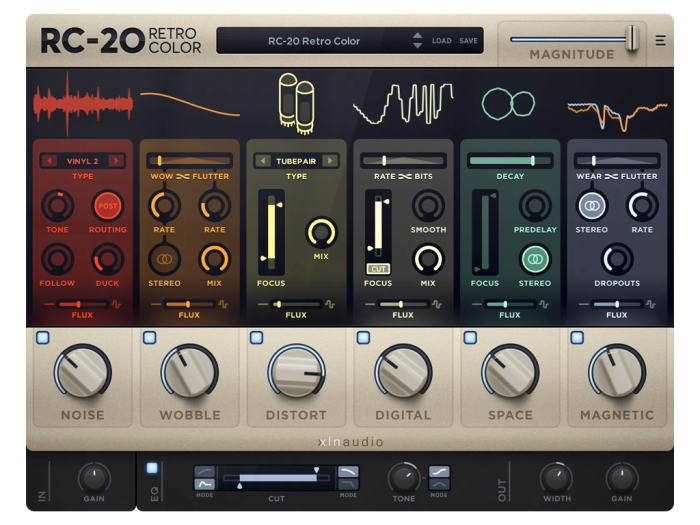Screen dimensions: 700x525
Task: Click the Wow/Flutter balance slider
Action: click(189, 161)
